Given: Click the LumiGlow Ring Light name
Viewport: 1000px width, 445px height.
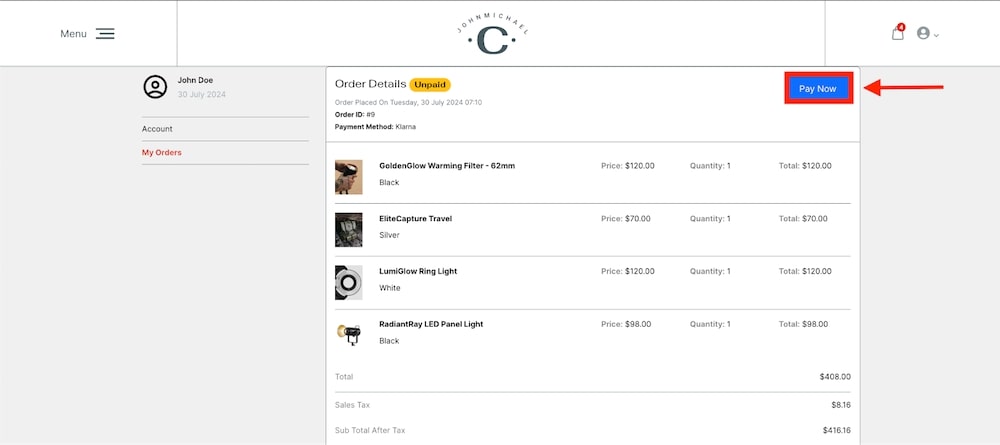Looking at the screenshot, I should click(x=418, y=271).
